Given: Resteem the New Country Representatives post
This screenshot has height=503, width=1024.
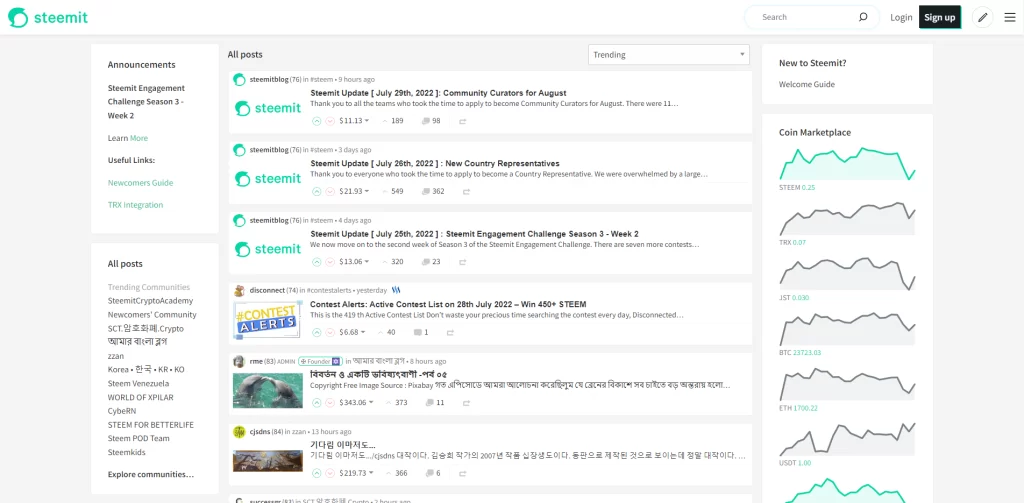Looking at the screenshot, I should (466, 191).
